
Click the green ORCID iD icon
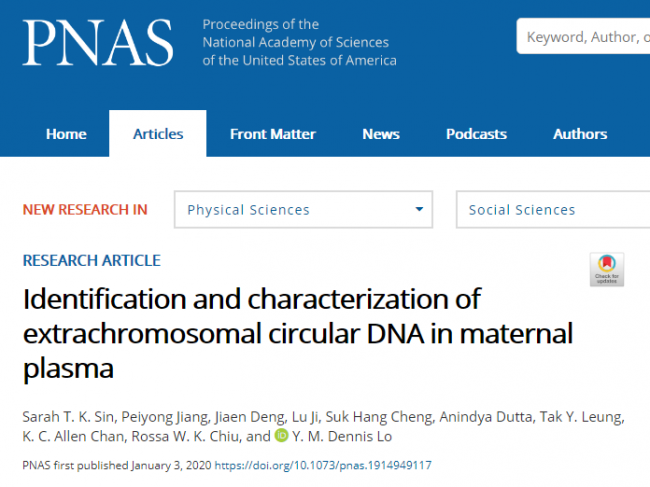[x=281, y=436]
